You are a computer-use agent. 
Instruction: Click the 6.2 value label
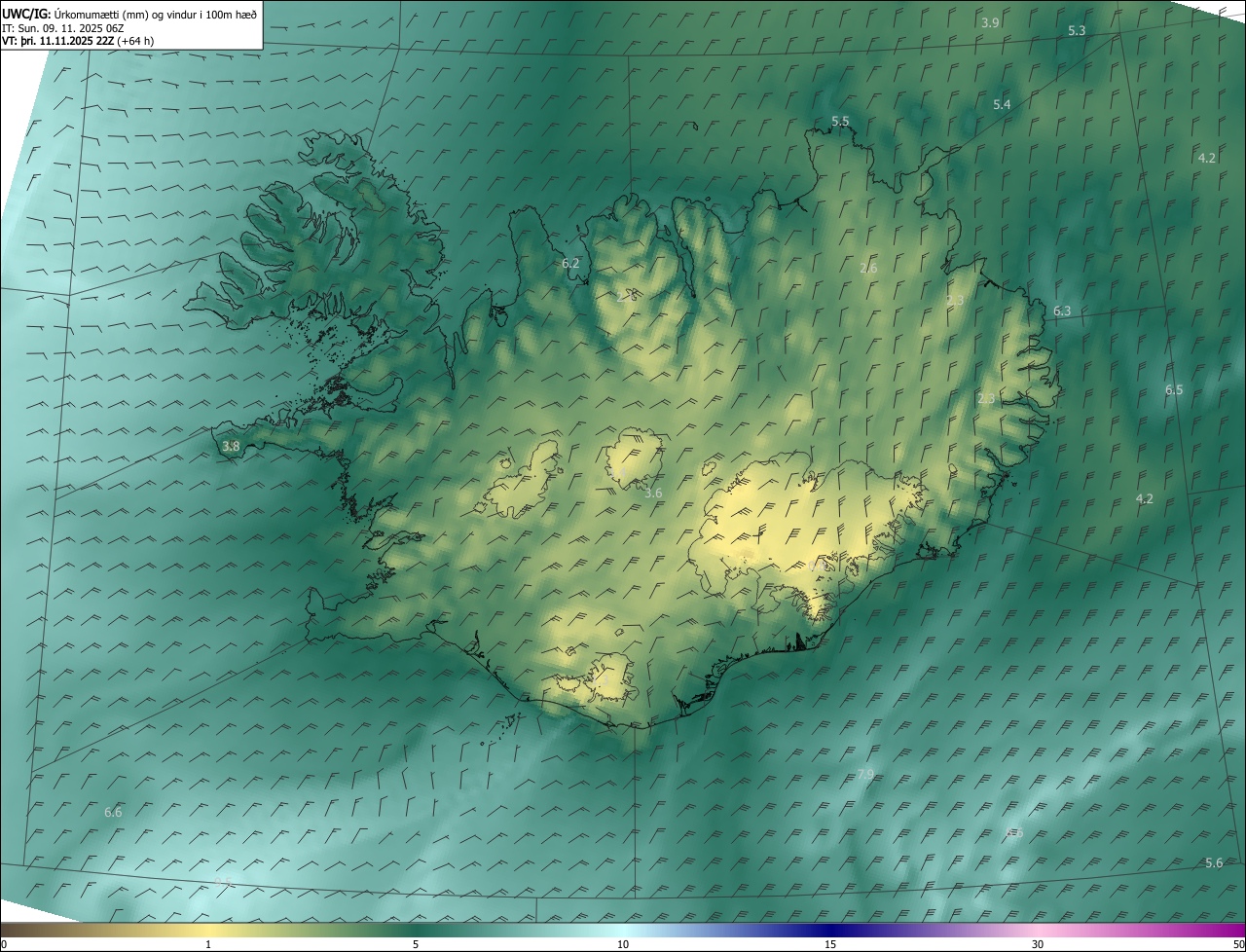(x=570, y=263)
